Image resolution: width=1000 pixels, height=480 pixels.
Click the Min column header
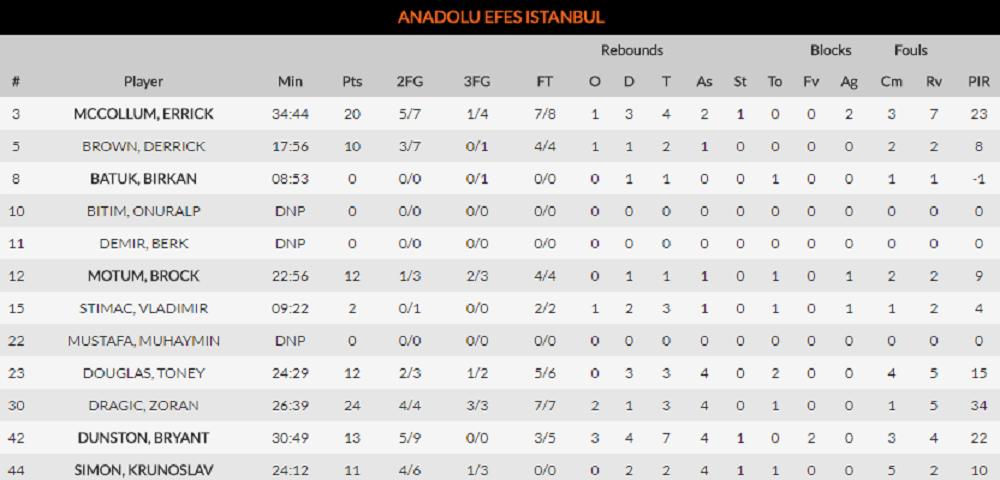289,82
